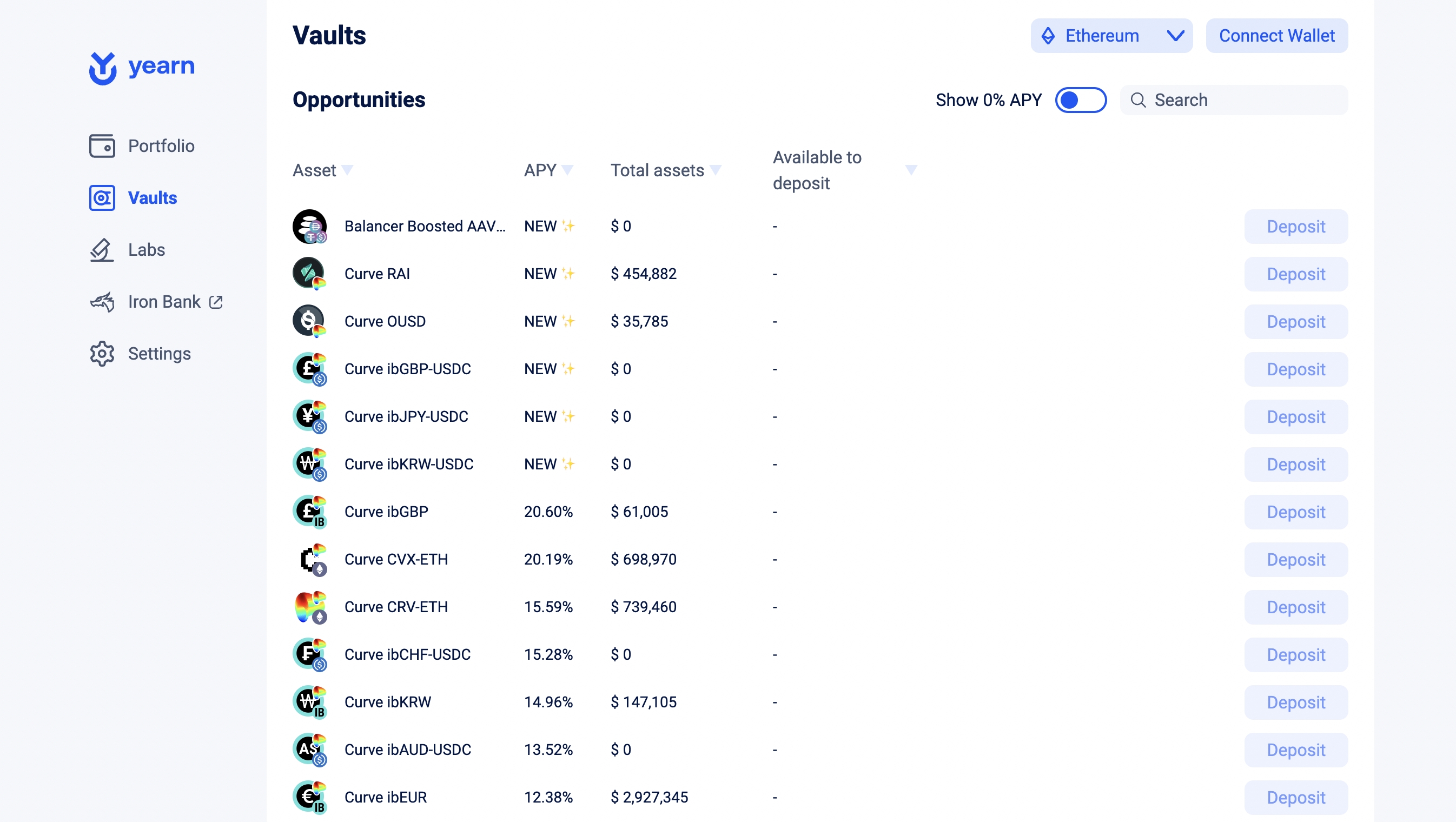Click the 15.59% APY value
The width and height of the screenshot is (1456, 822).
[x=548, y=607]
